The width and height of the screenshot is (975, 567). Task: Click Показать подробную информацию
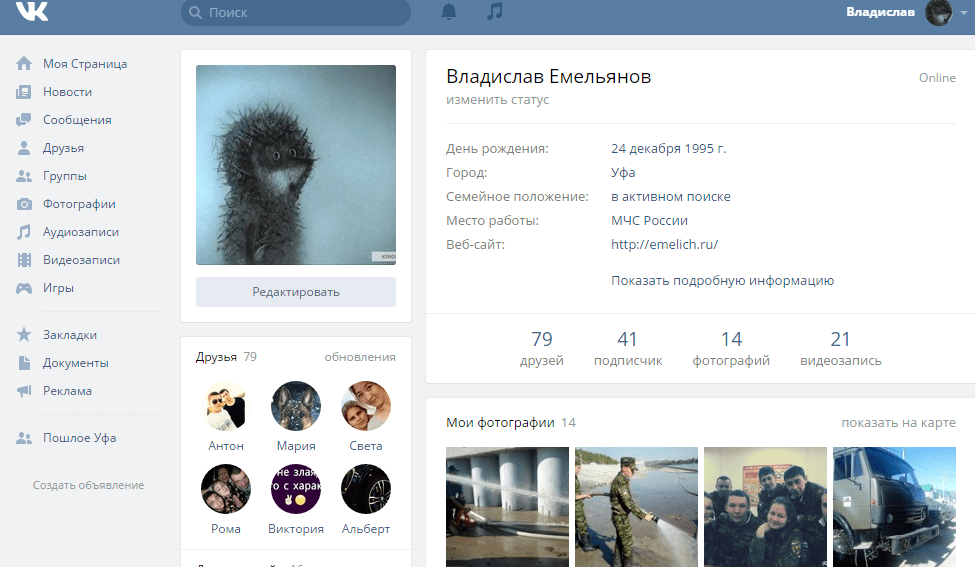(x=722, y=280)
